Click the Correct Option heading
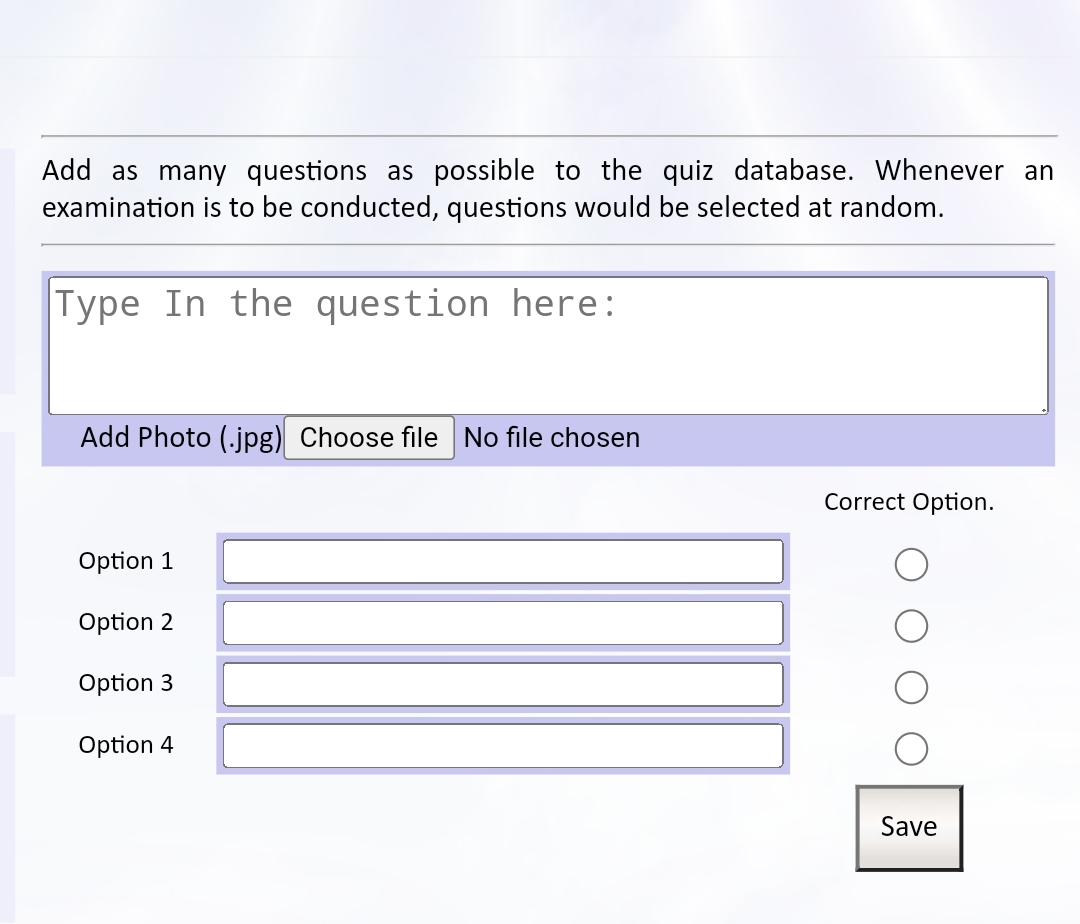This screenshot has width=1080, height=924. [x=909, y=502]
